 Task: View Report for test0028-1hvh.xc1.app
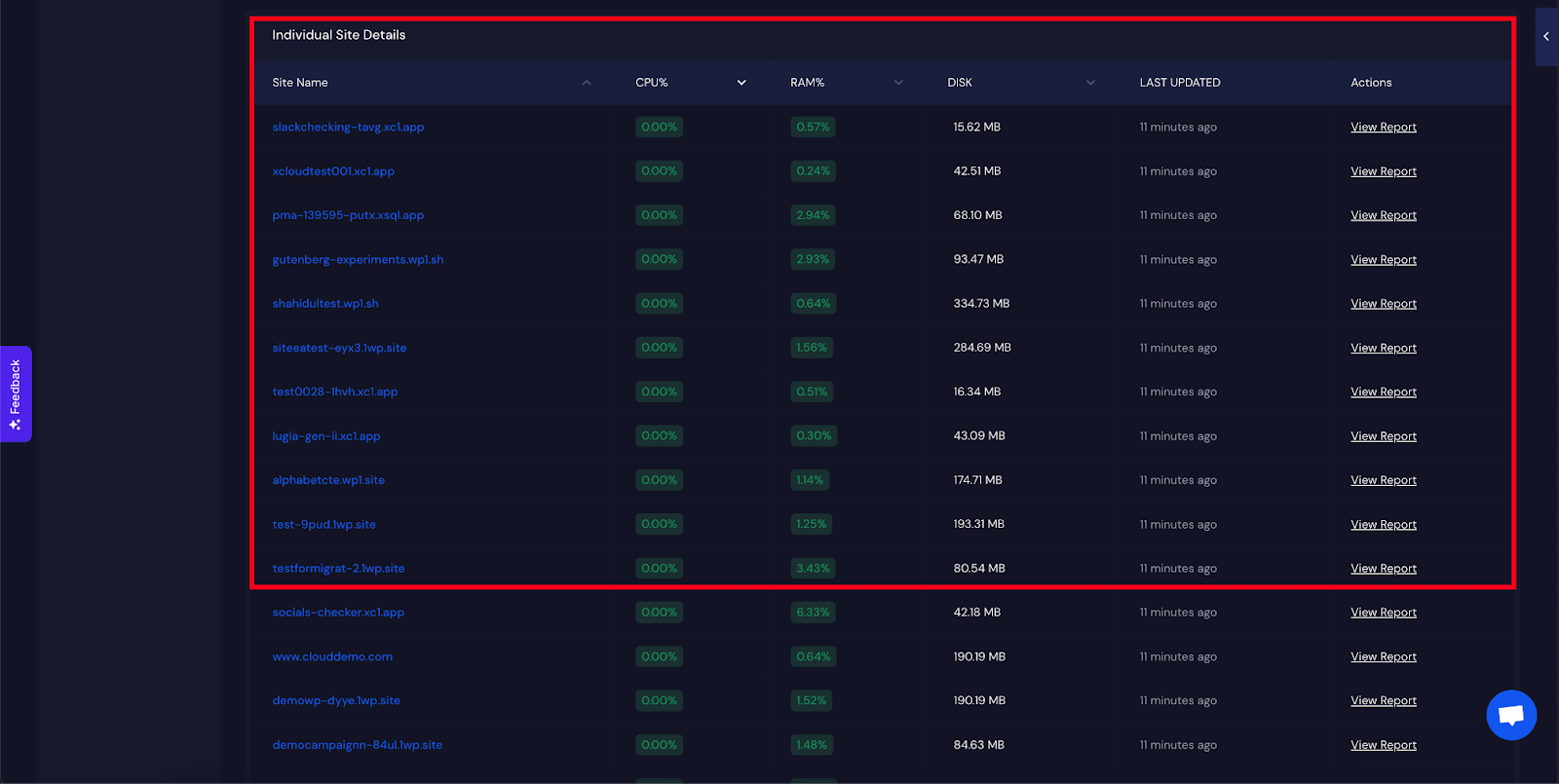coord(1383,392)
